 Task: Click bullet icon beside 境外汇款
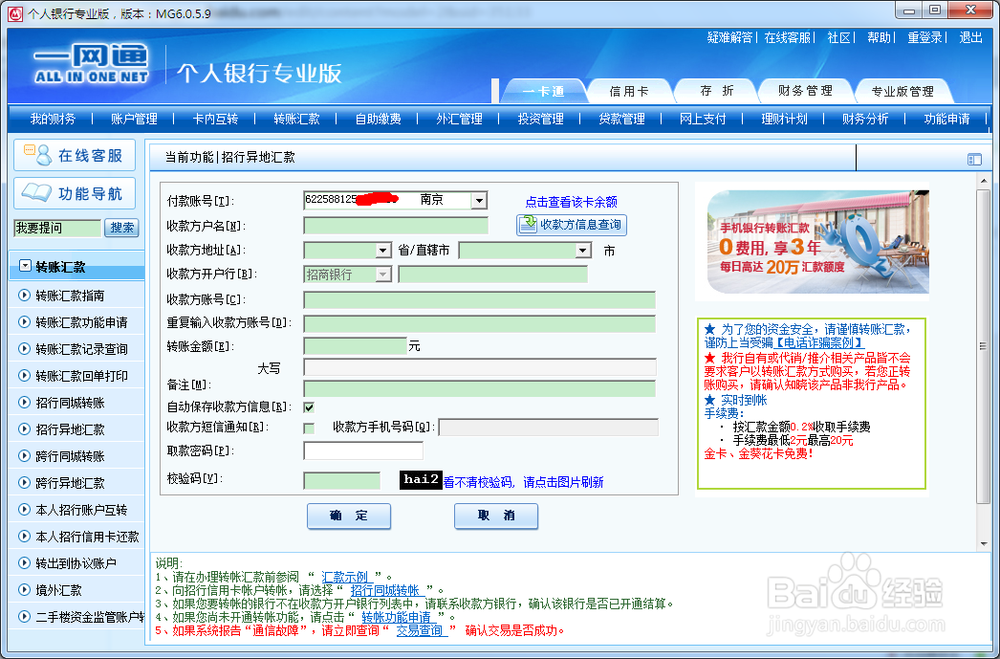[x=25, y=590]
